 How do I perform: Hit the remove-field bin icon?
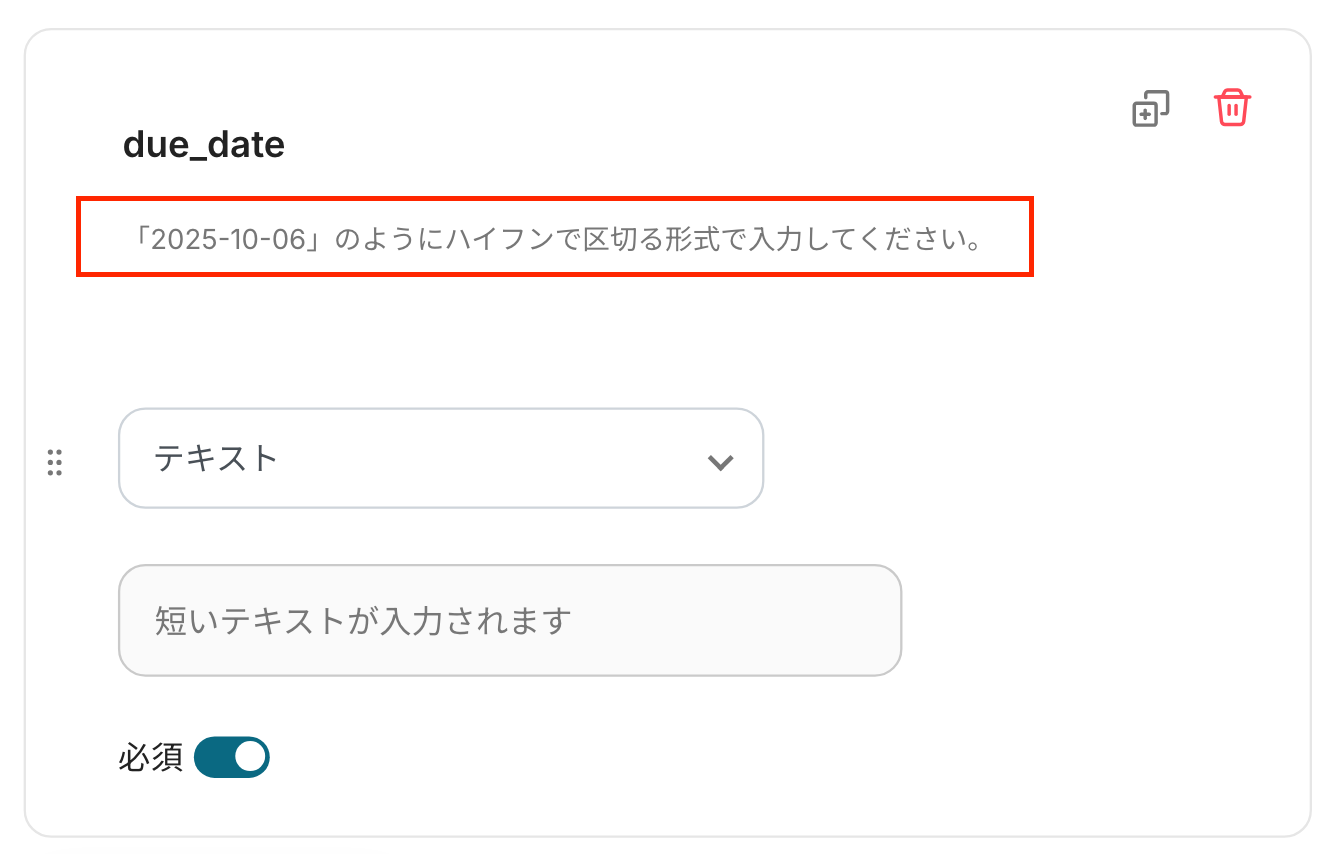pyautogui.click(x=1232, y=108)
